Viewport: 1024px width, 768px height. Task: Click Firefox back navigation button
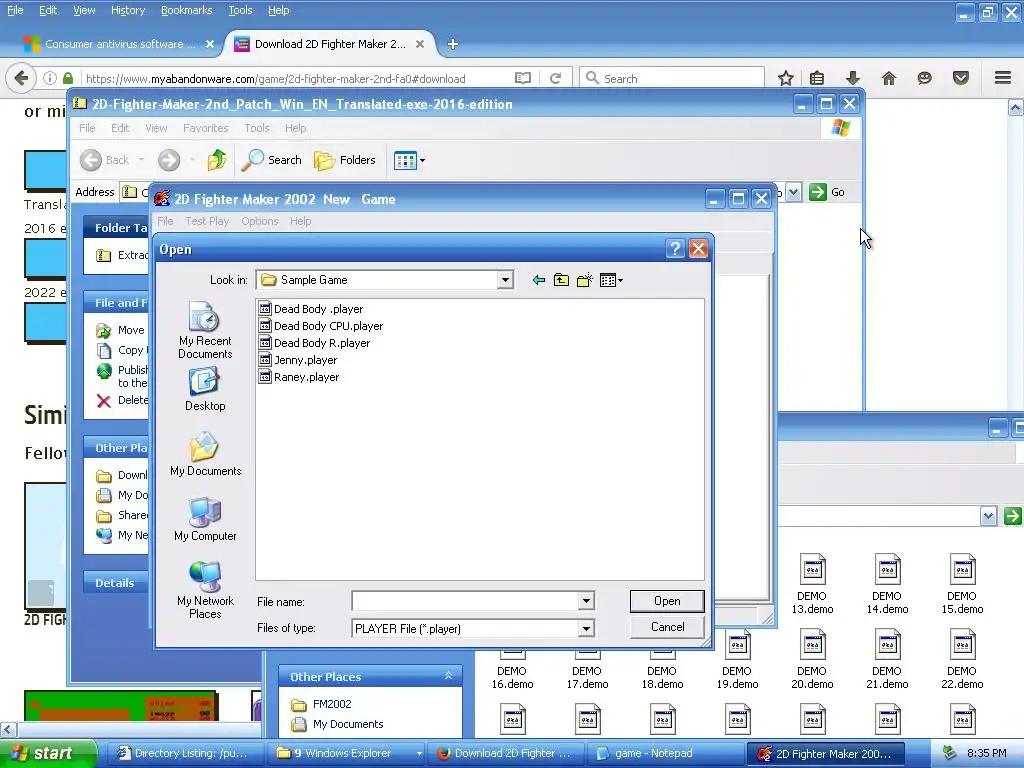21,78
